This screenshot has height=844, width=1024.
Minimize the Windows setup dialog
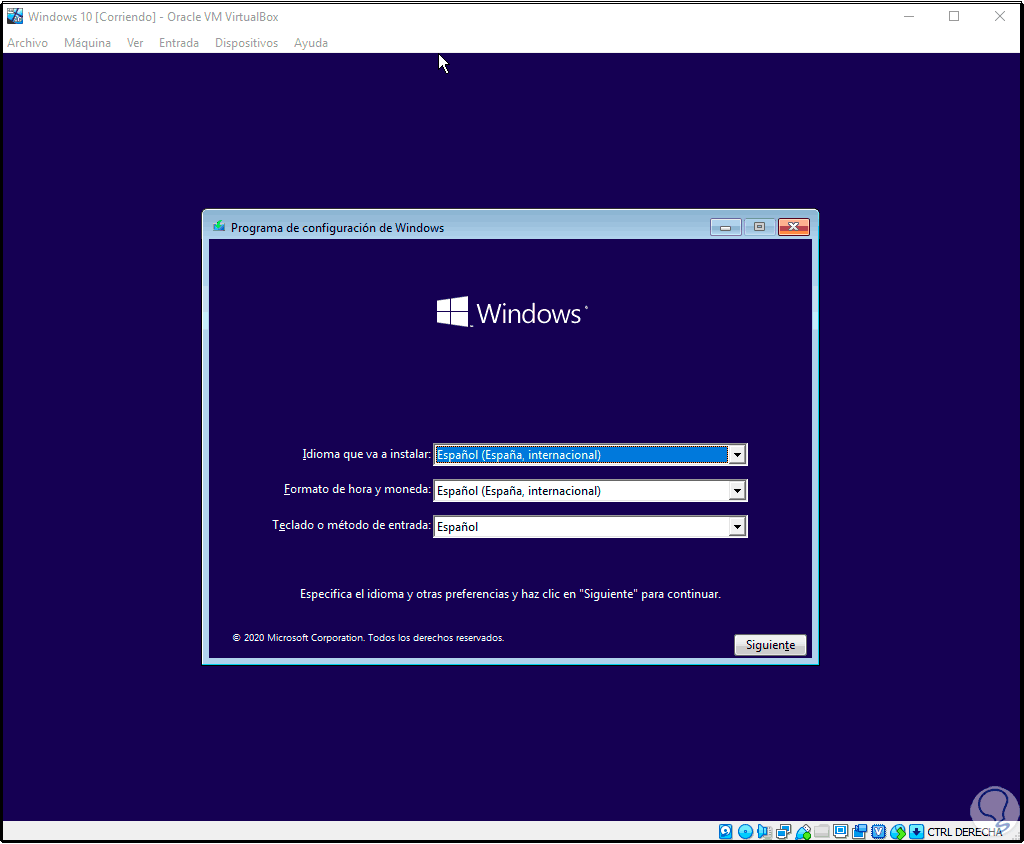[726, 227]
